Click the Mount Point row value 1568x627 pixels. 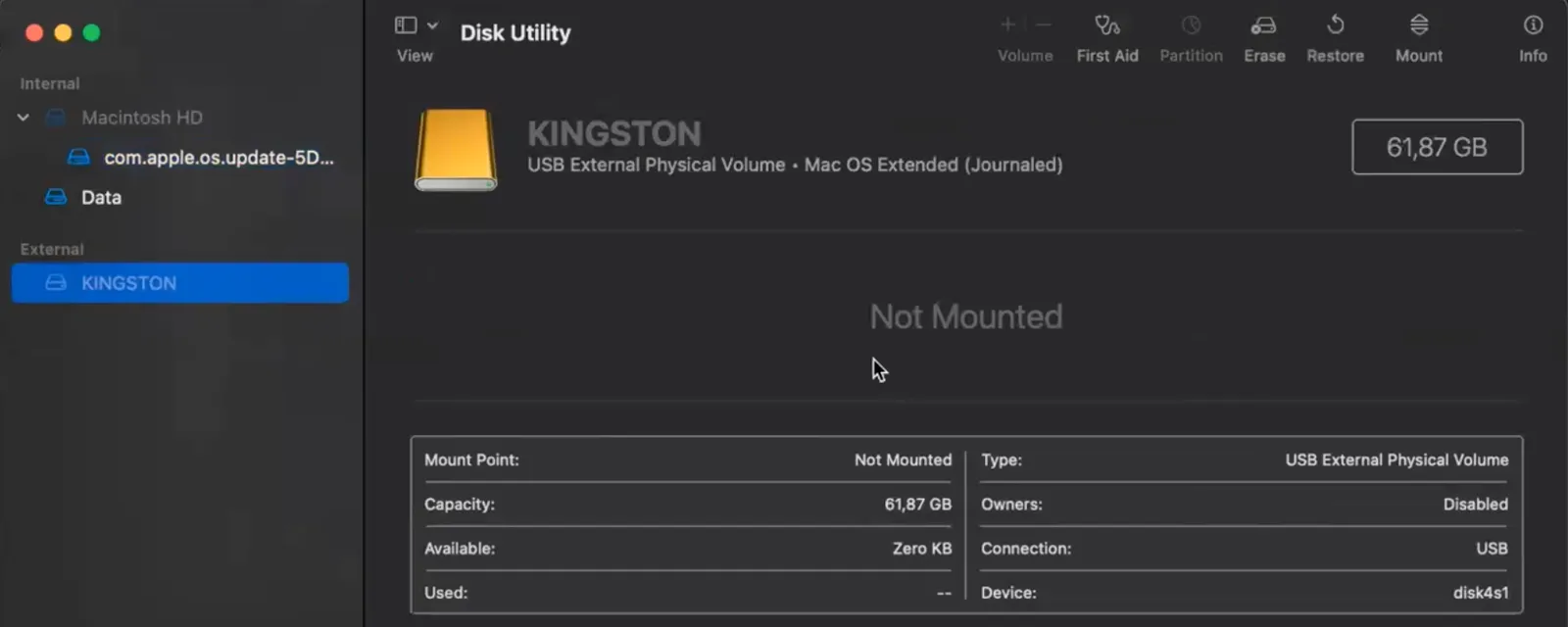tap(902, 460)
